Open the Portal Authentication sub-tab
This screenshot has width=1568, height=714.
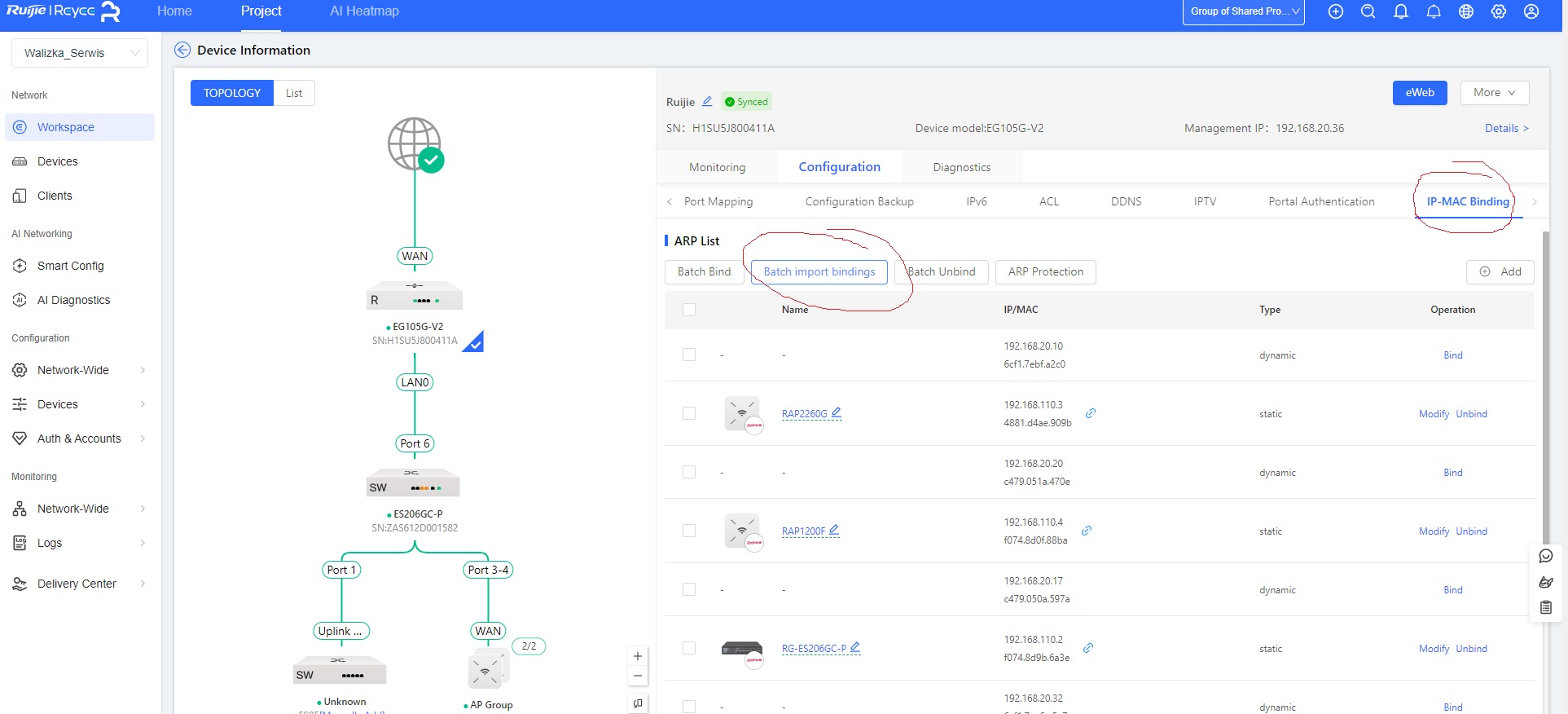click(x=1321, y=201)
